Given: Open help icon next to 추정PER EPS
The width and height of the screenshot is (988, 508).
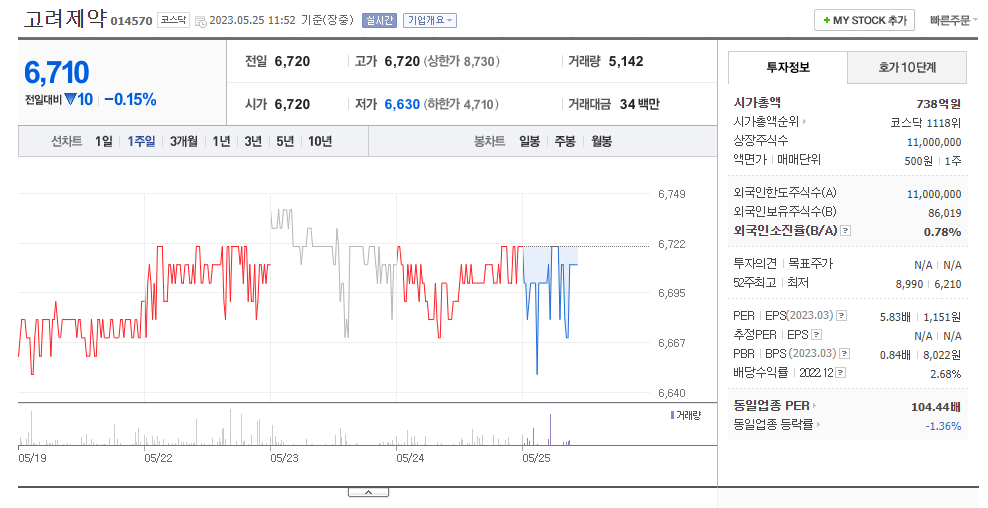Looking at the screenshot, I should 817,335.
